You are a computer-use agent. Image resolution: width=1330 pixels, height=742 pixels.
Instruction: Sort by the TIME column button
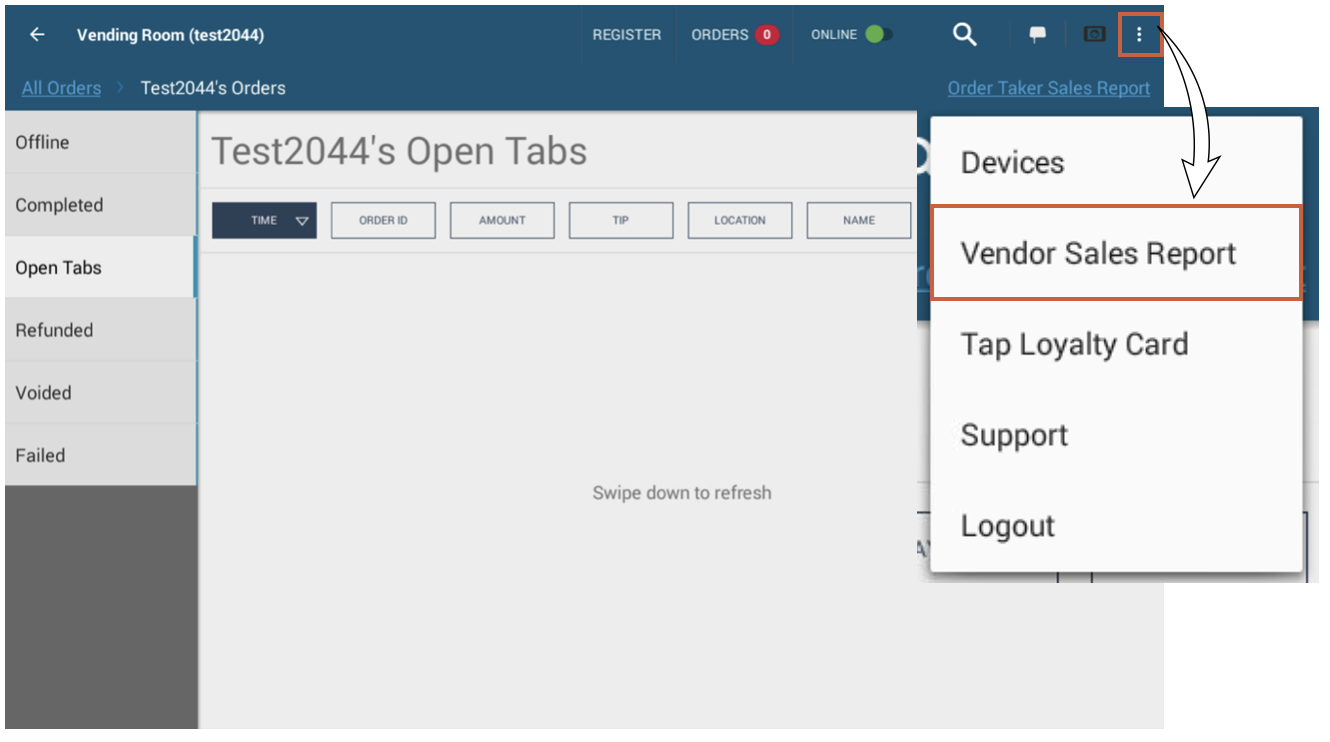point(264,220)
